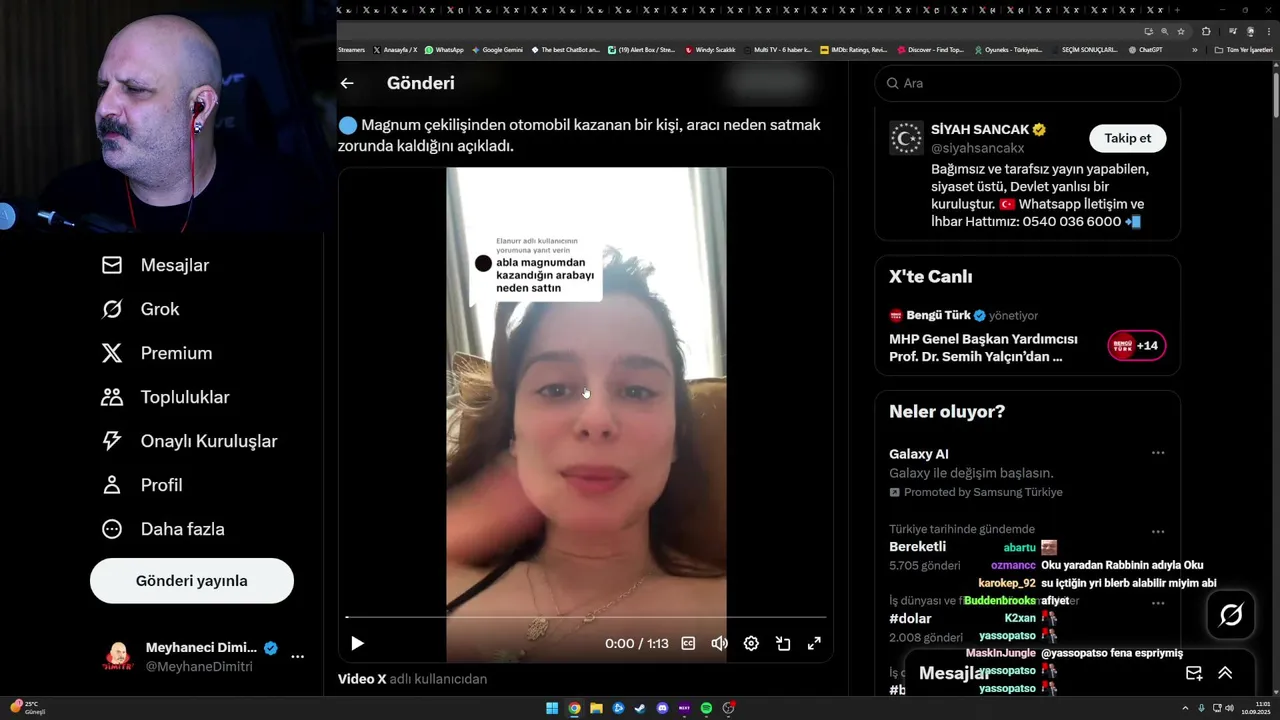Open IMDb Ratings bookmark

click(853, 49)
